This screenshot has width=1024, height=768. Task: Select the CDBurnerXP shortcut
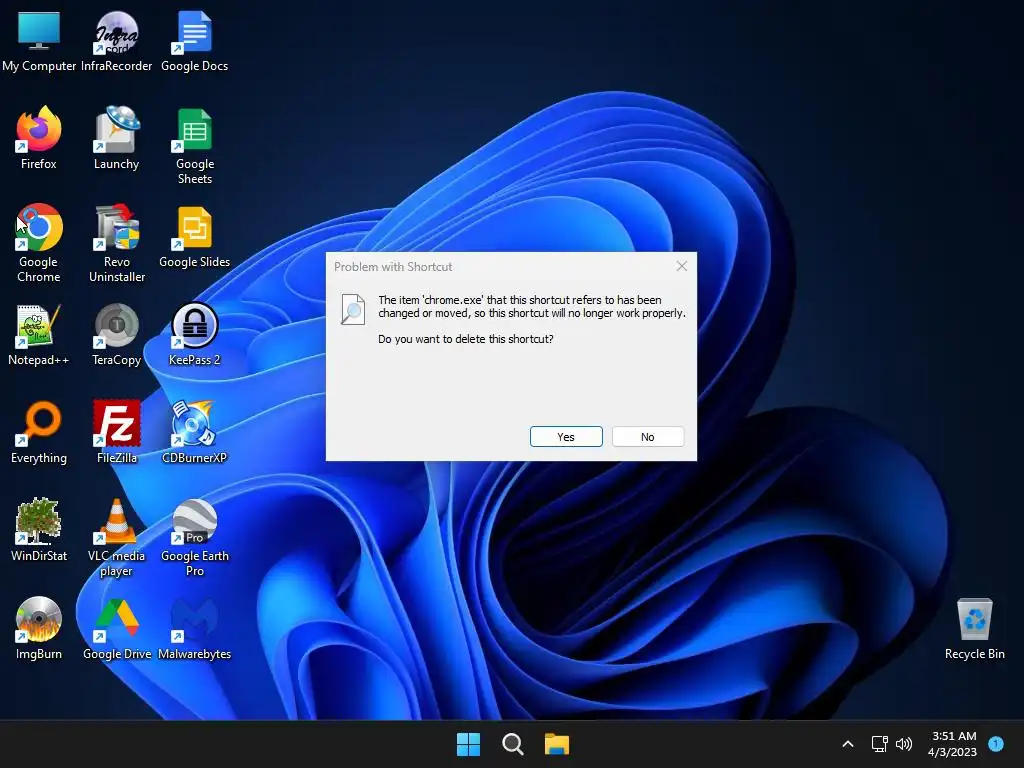tap(194, 432)
